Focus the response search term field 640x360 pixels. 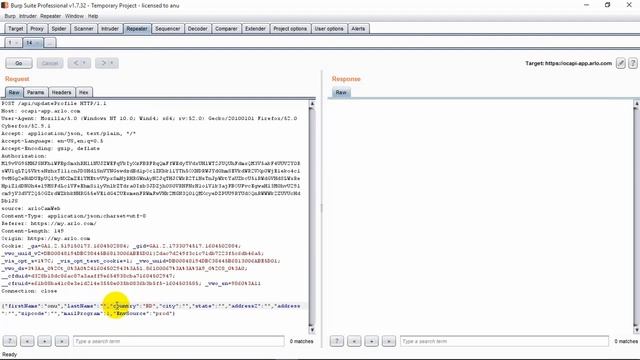504,341
